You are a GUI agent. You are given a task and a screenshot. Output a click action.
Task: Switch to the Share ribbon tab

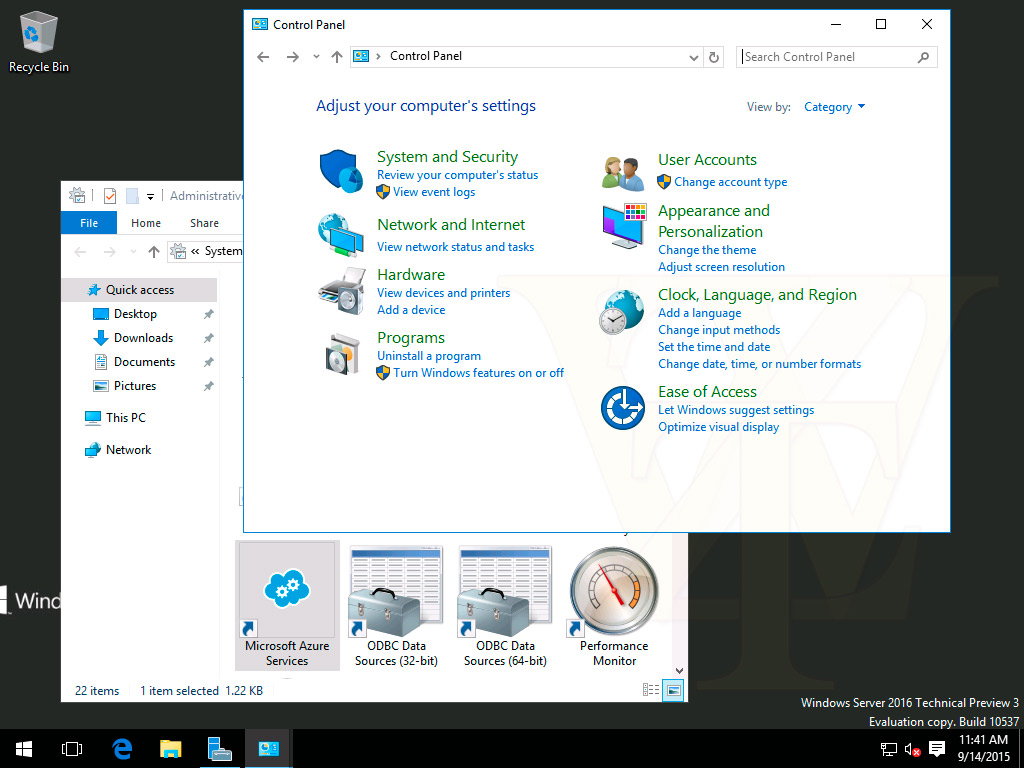point(204,223)
